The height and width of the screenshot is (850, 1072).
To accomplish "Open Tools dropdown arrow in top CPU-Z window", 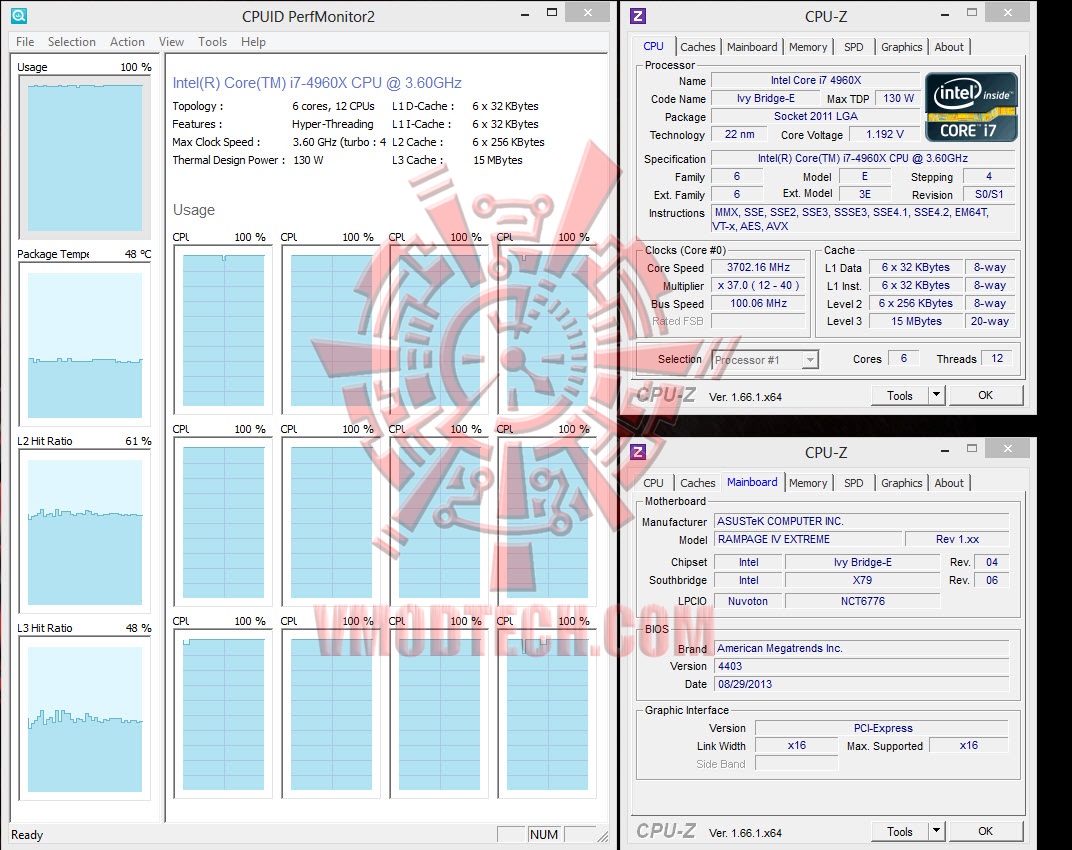I will point(937,395).
